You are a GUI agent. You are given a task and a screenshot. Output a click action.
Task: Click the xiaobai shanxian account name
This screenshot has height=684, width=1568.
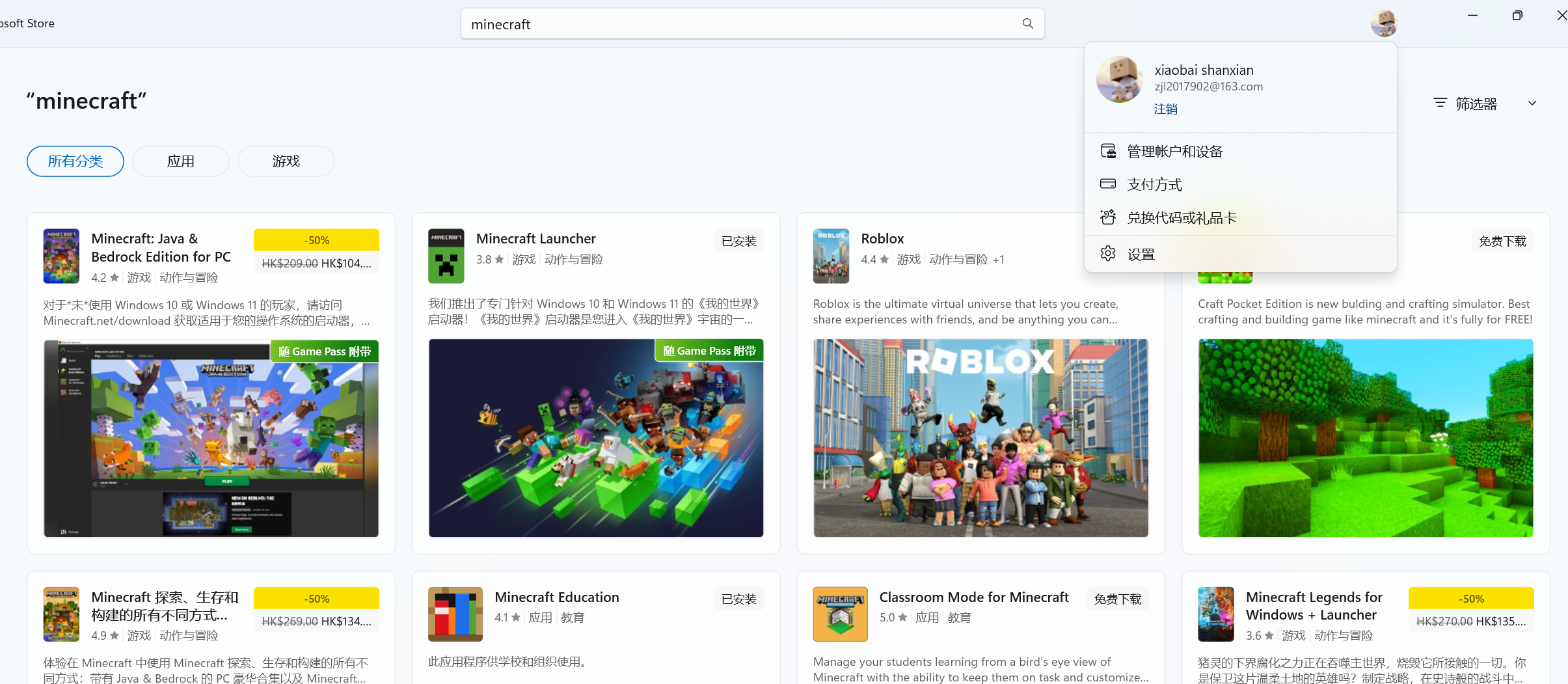1204,70
